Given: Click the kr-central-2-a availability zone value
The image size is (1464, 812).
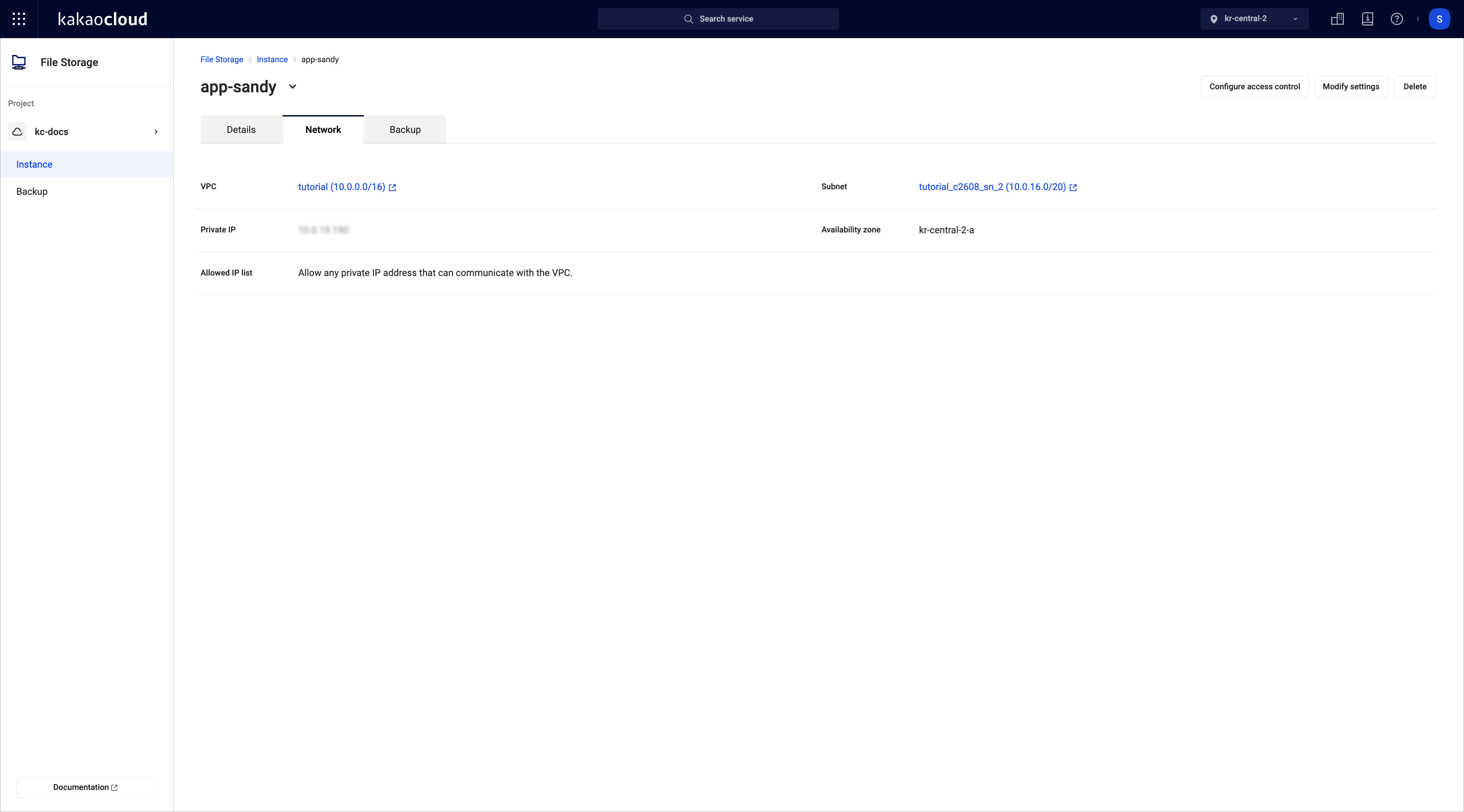Looking at the screenshot, I should click(946, 230).
